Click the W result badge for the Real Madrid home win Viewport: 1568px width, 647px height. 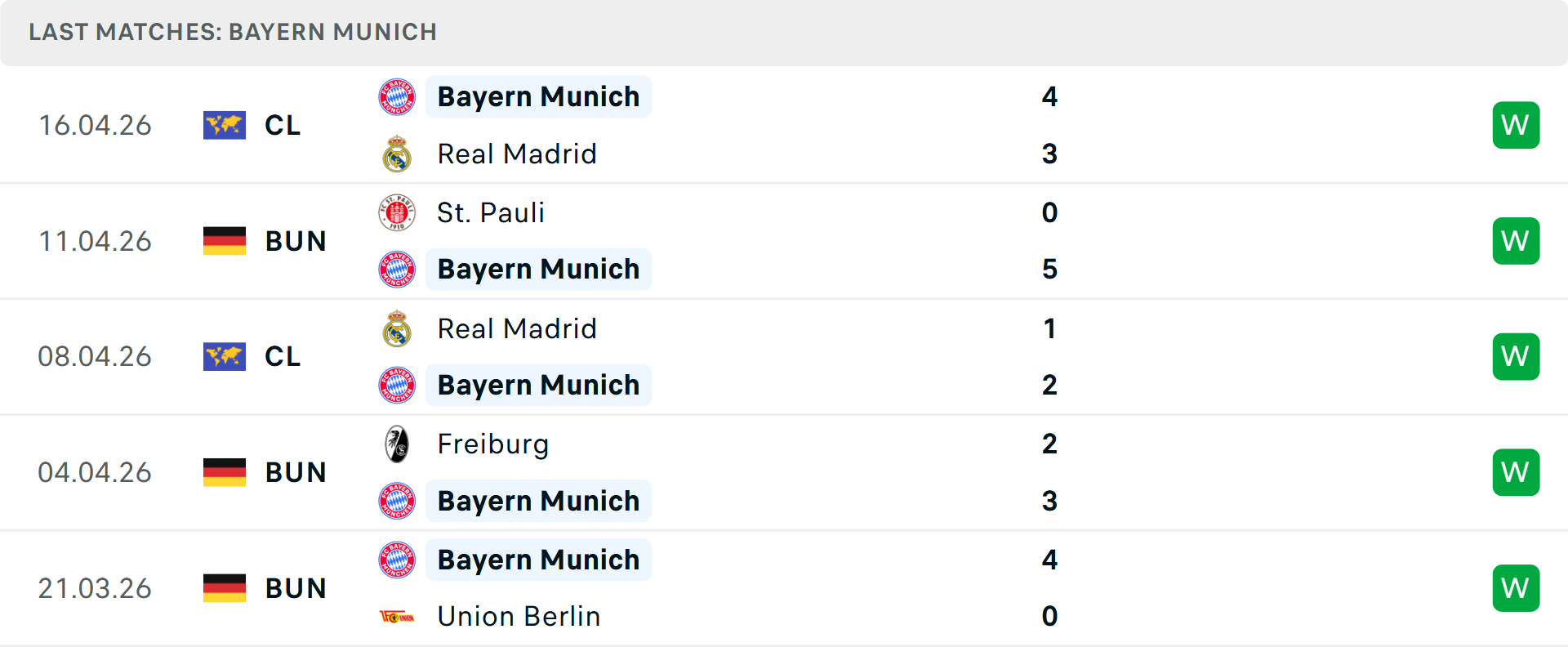1516,125
